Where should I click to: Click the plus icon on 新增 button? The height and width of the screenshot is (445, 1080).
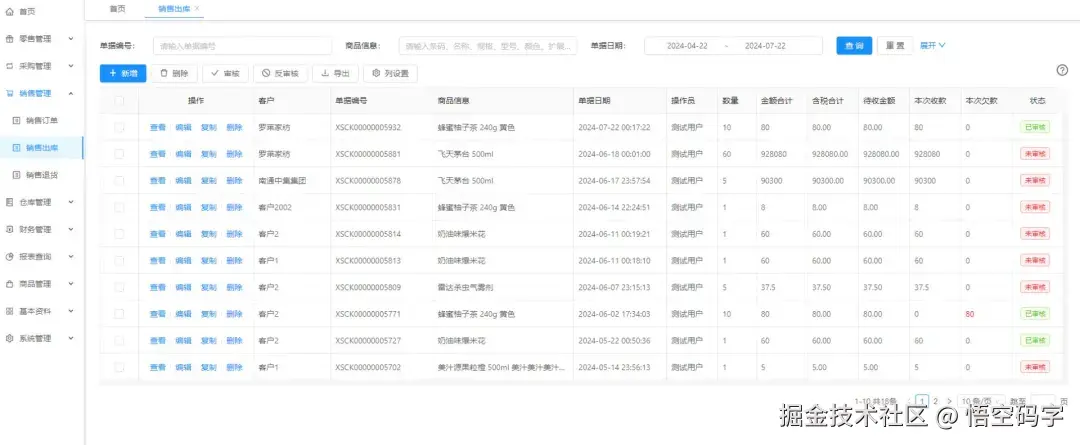[113, 73]
